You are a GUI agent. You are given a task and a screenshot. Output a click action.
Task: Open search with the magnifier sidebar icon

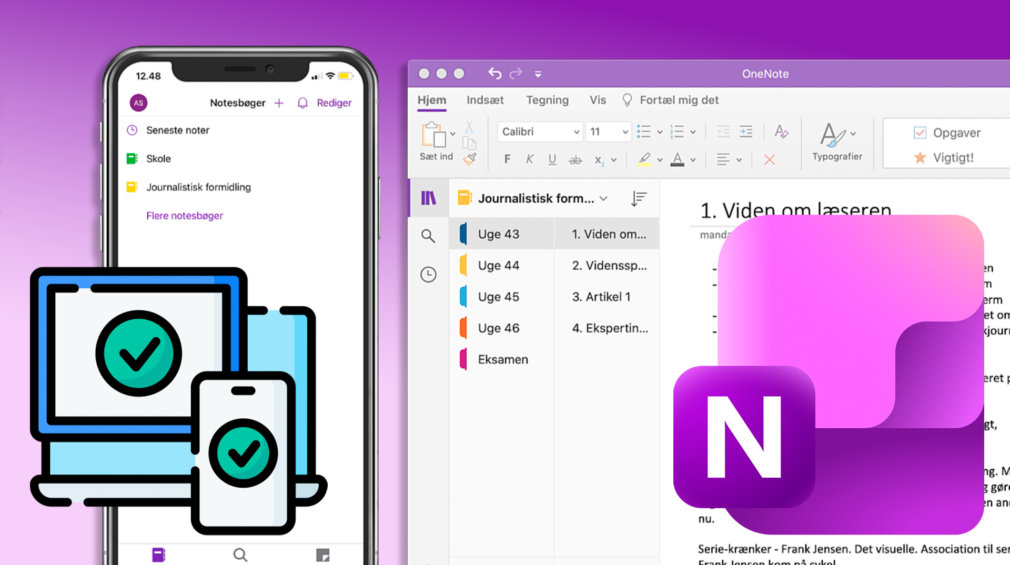click(x=428, y=236)
